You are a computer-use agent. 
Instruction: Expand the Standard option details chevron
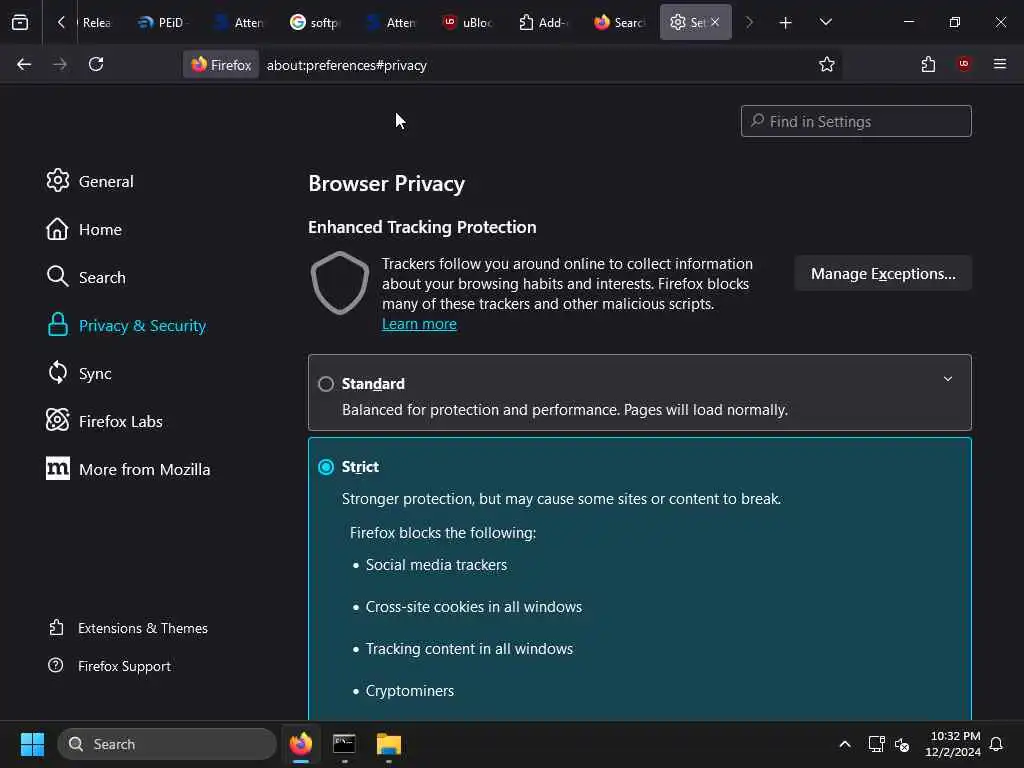pos(948,379)
